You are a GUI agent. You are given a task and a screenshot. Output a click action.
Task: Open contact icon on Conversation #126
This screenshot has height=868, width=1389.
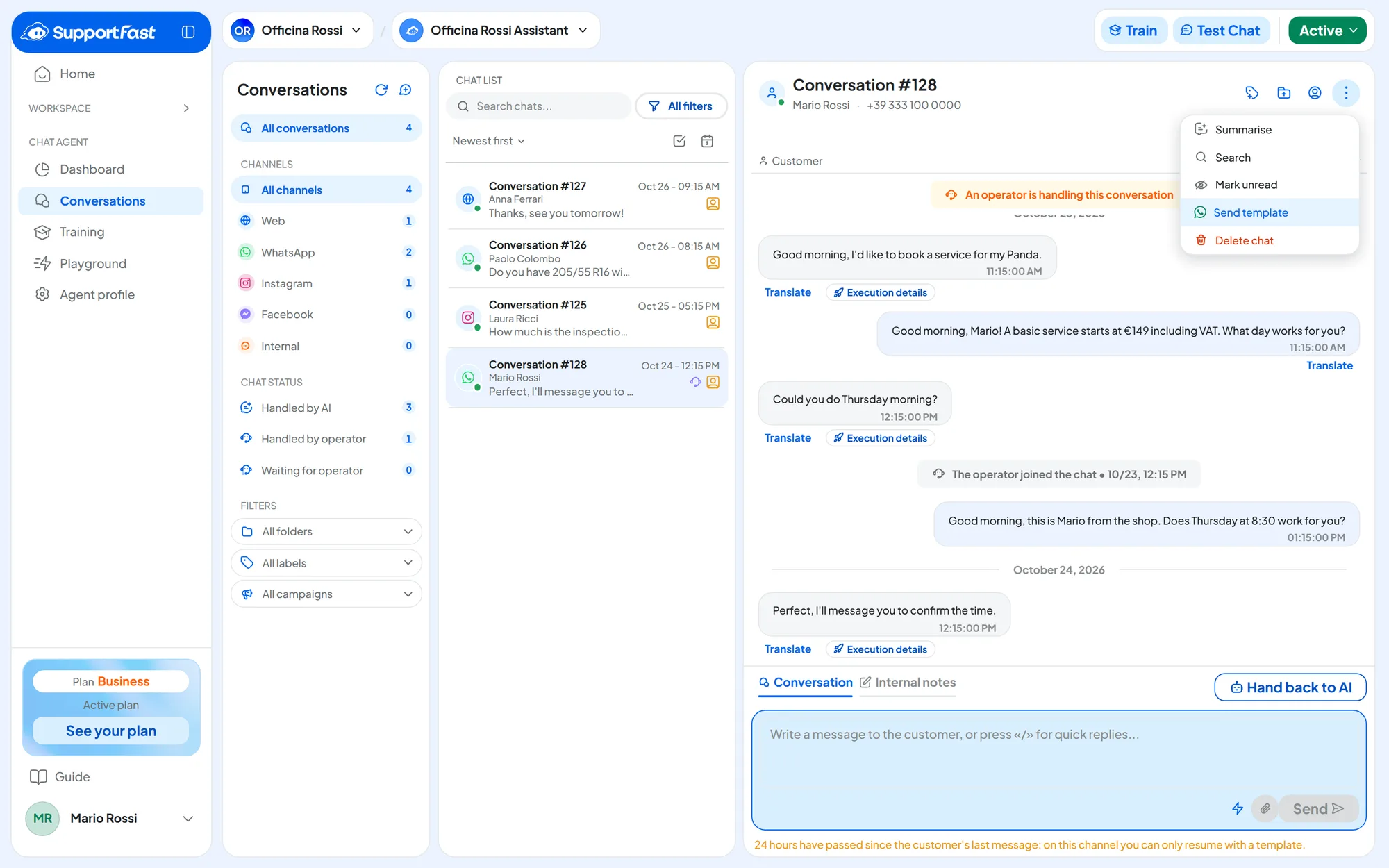(713, 262)
